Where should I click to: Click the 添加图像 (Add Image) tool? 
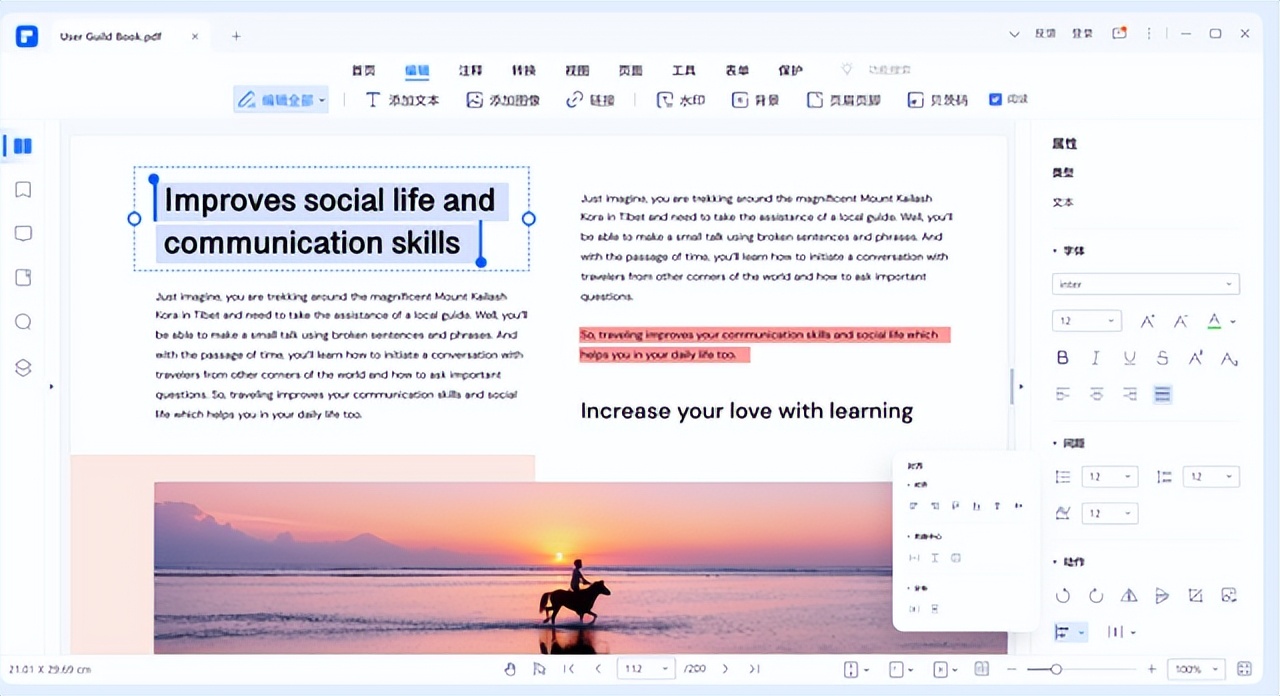click(x=502, y=100)
